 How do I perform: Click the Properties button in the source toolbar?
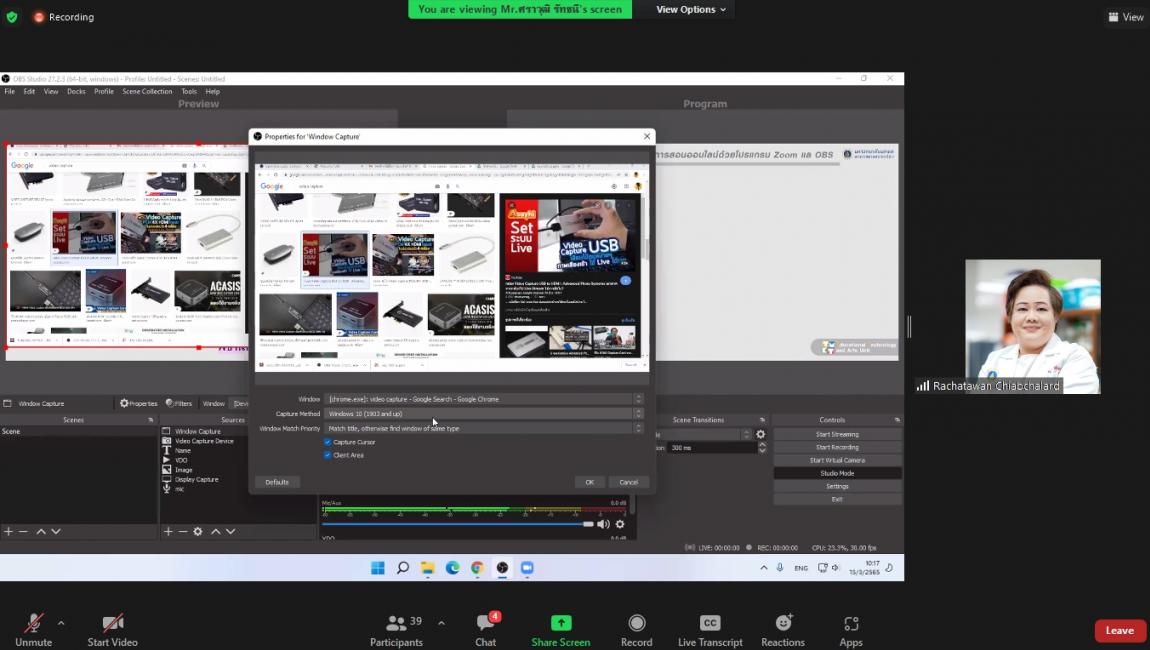click(139, 403)
